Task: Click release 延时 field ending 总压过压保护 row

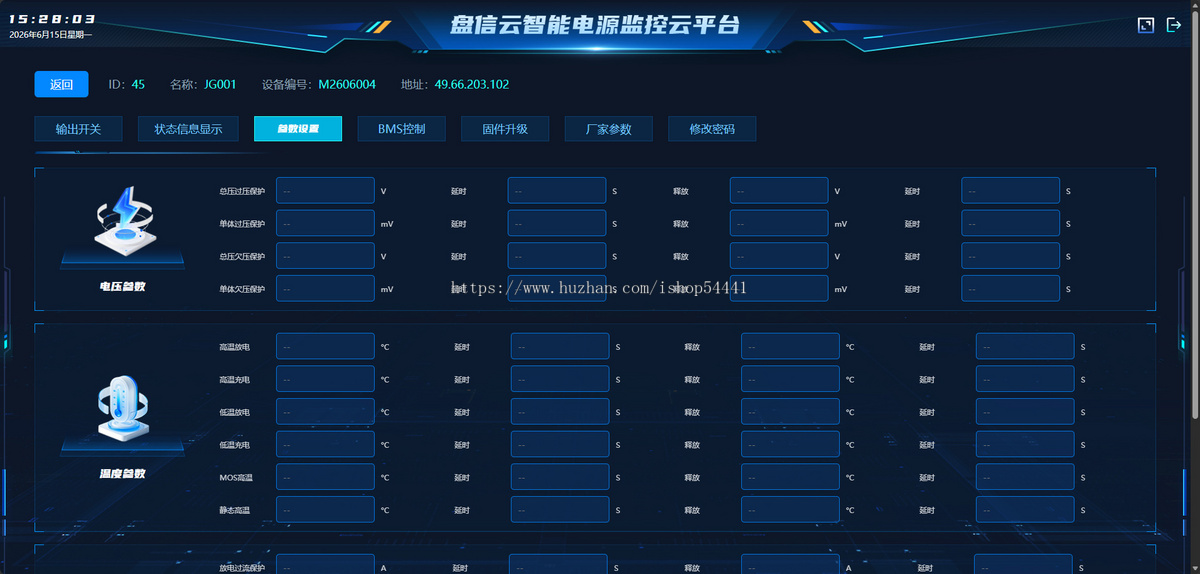Action: pyautogui.click(x=1011, y=190)
